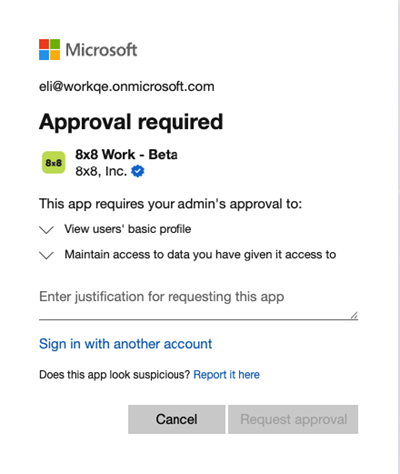Click the Microsoft wordmark text

101,50
